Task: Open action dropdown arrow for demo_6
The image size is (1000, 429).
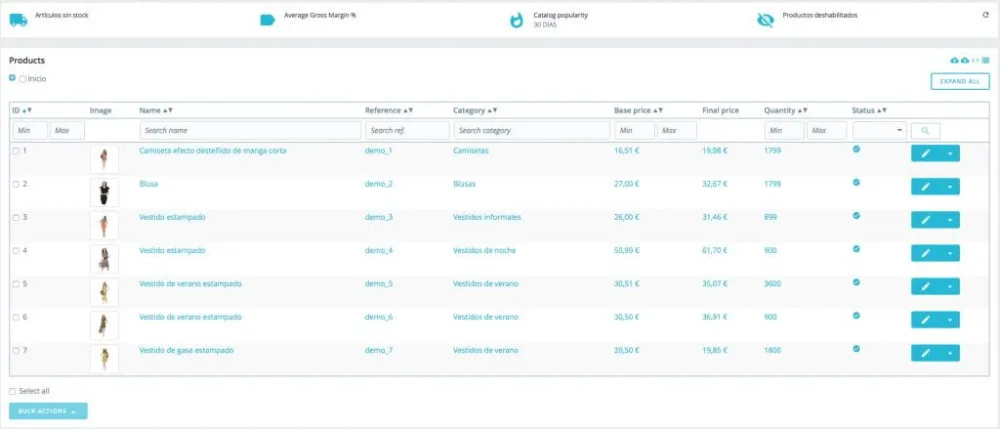Action: coord(950,319)
